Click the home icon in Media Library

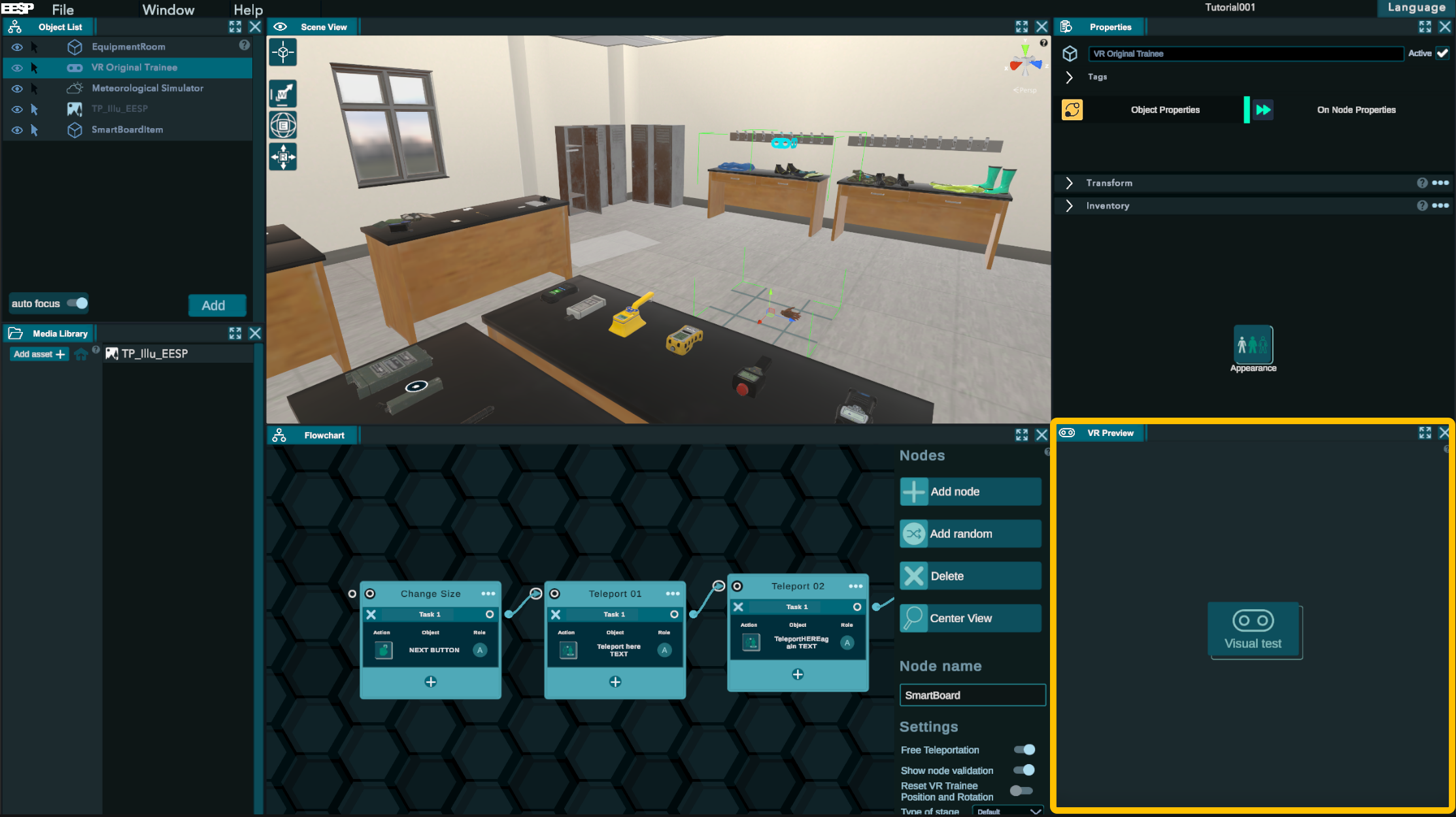pos(81,354)
